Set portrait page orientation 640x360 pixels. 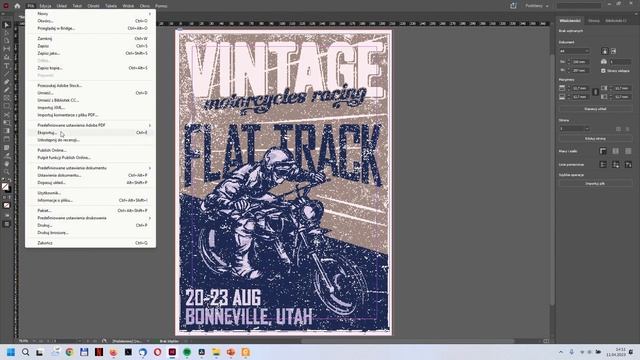point(604,51)
